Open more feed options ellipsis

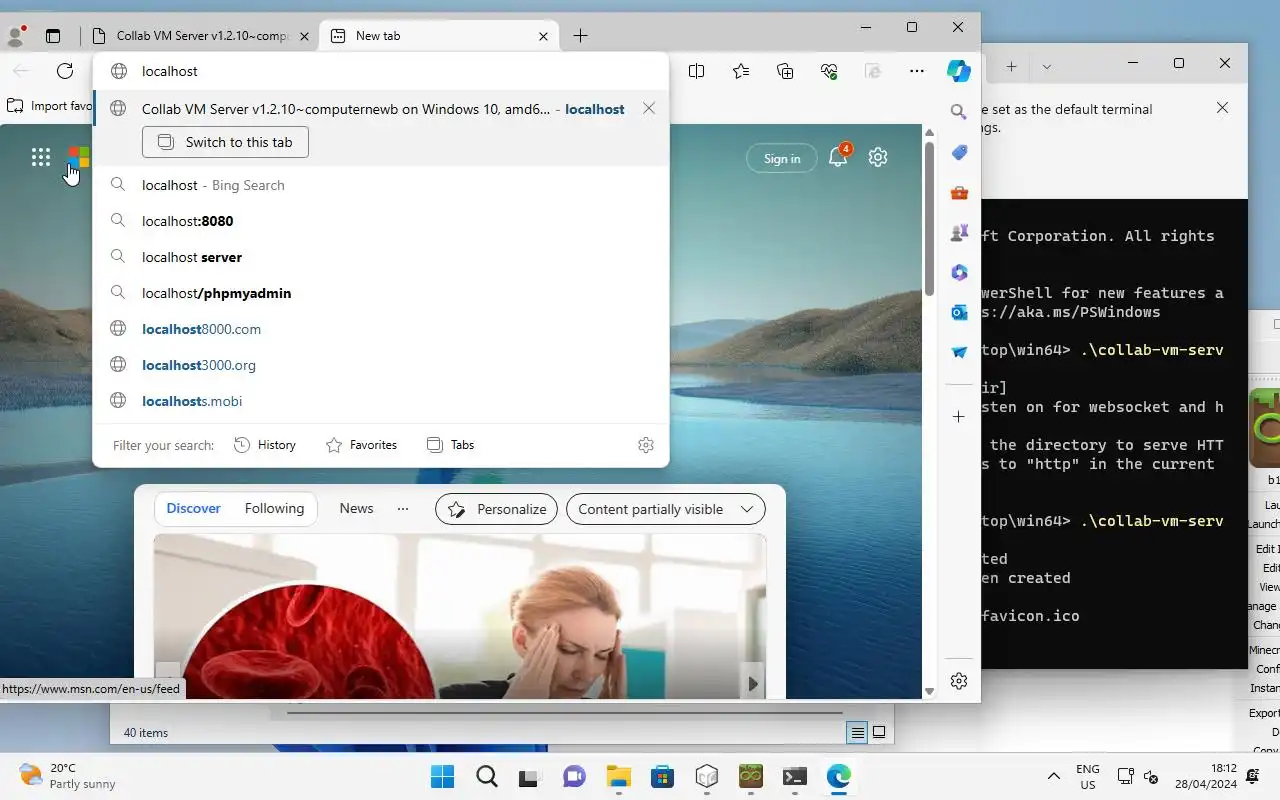[403, 509]
